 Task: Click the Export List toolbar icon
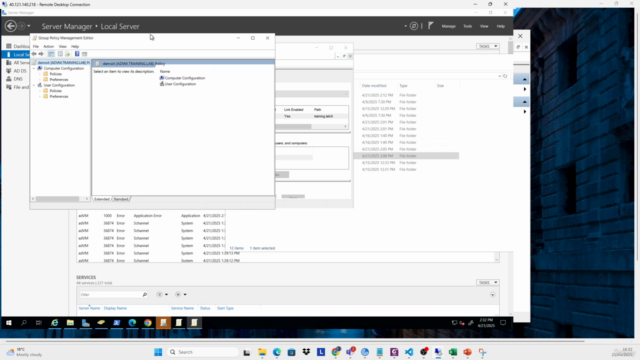(x=68, y=54)
